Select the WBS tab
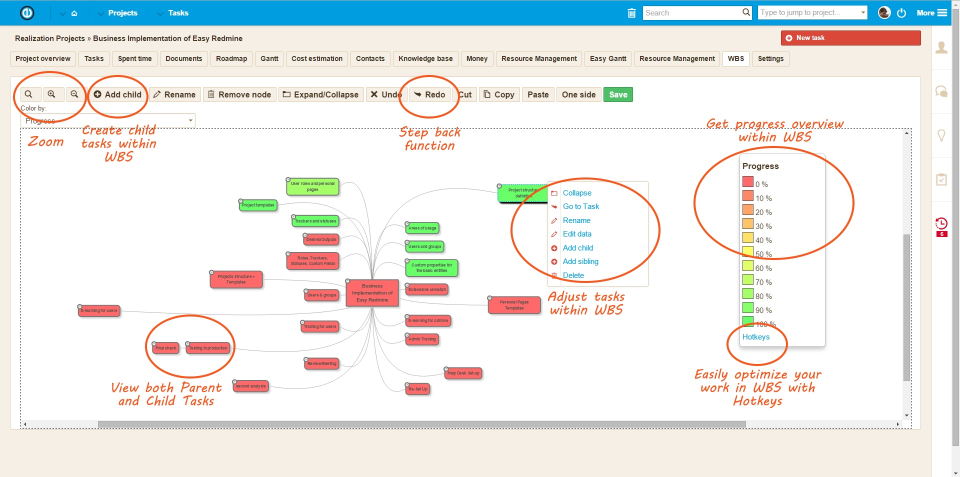Image resolution: width=960 pixels, height=477 pixels. tap(735, 59)
